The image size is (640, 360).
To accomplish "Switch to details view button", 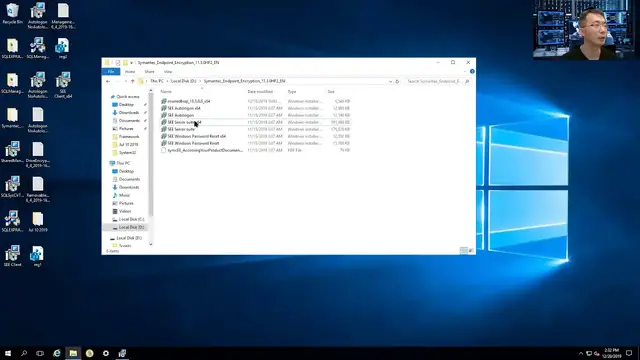I will (464, 250).
